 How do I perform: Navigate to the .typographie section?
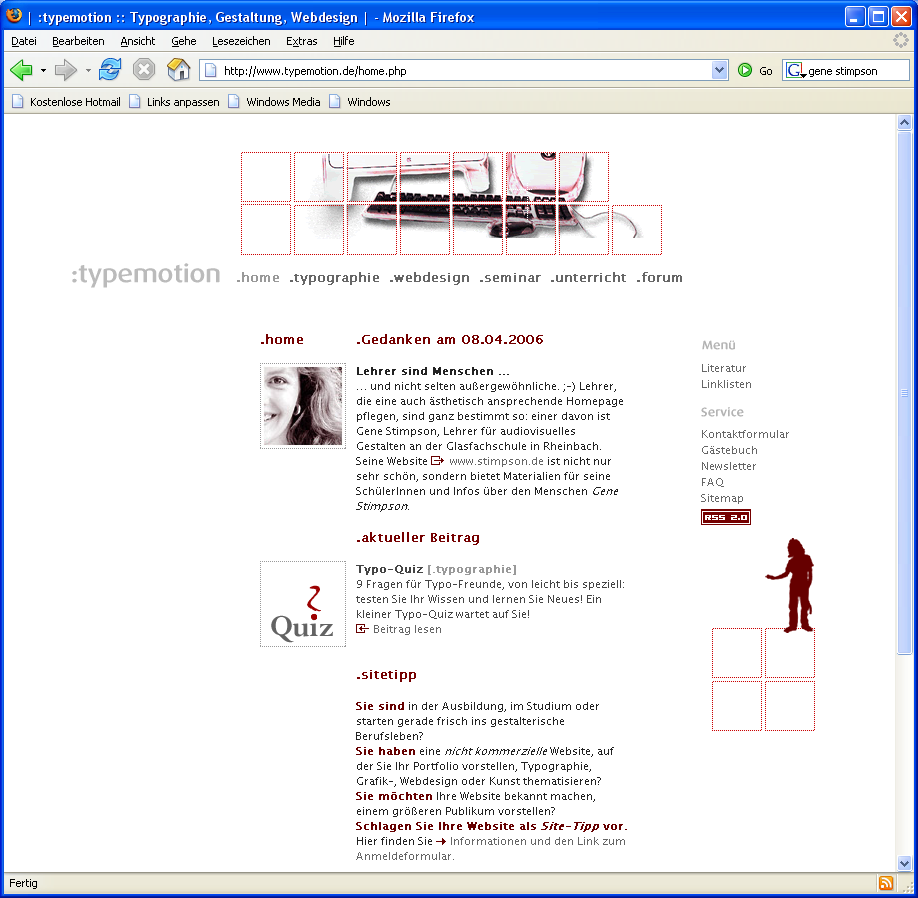[x=334, y=278]
